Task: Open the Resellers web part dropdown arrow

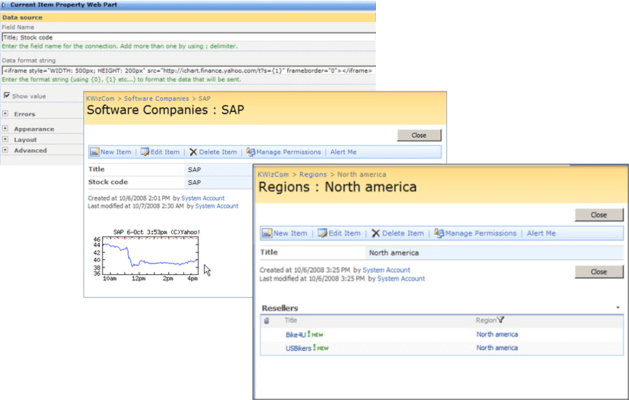Action: [618, 307]
